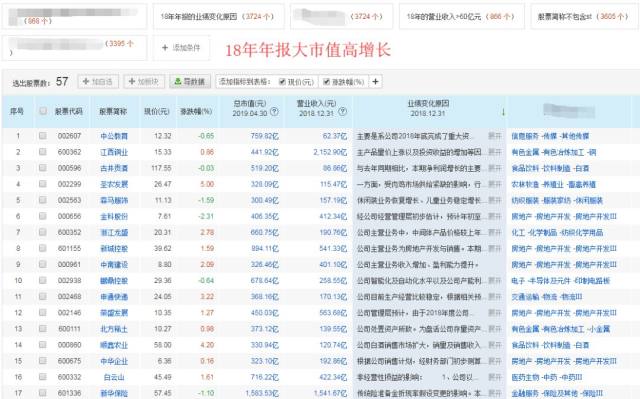Tick the select-all checkbox in table header
The height and width of the screenshot is (399, 640).
coord(42,111)
